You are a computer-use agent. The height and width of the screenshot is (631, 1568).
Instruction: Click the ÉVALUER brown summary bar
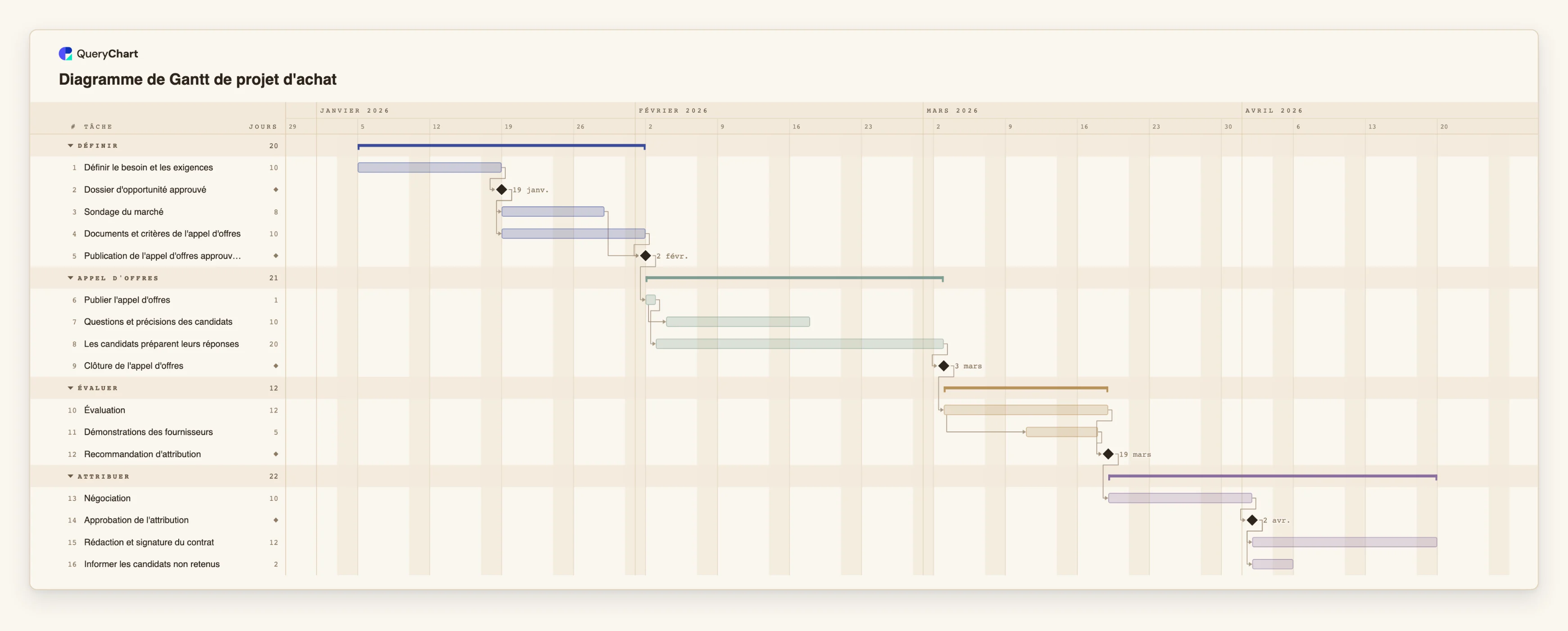click(x=1026, y=389)
